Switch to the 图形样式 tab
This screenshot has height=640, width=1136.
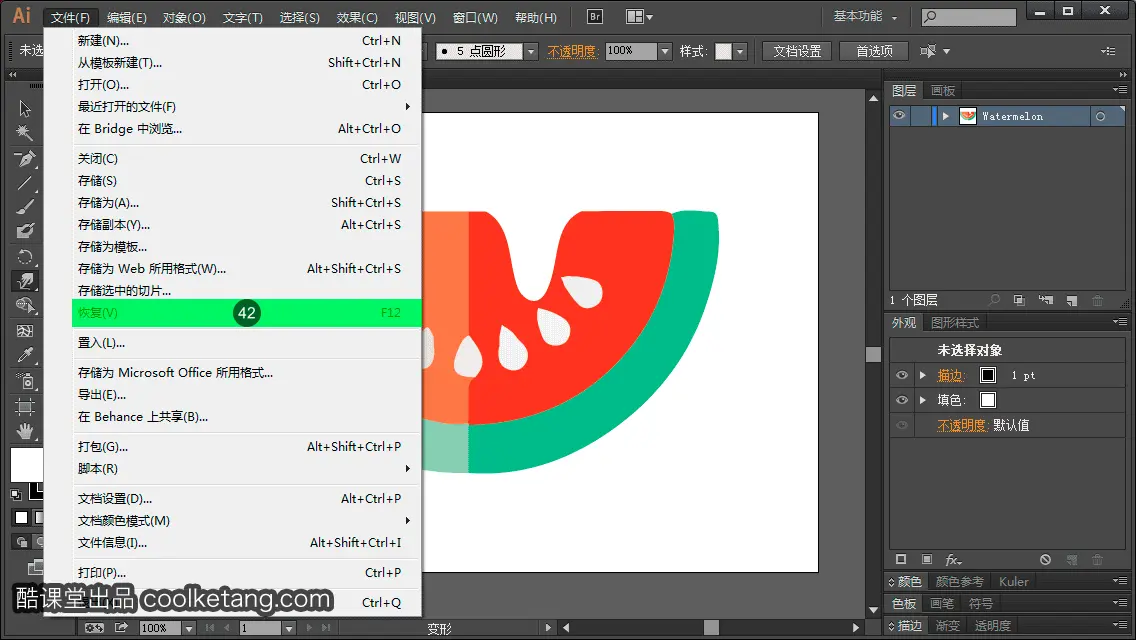pyautogui.click(x=955, y=323)
